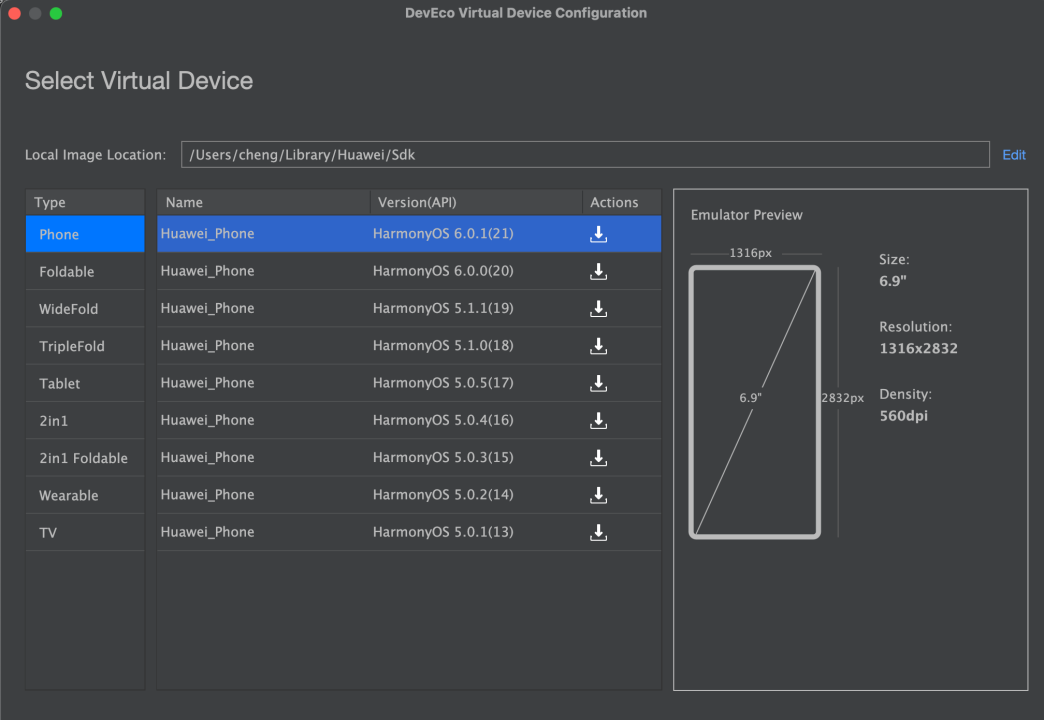Click the HarmonyOS 6.0.0(20) version cell
This screenshot has width=1044, height=720.
tap(443, 271)
